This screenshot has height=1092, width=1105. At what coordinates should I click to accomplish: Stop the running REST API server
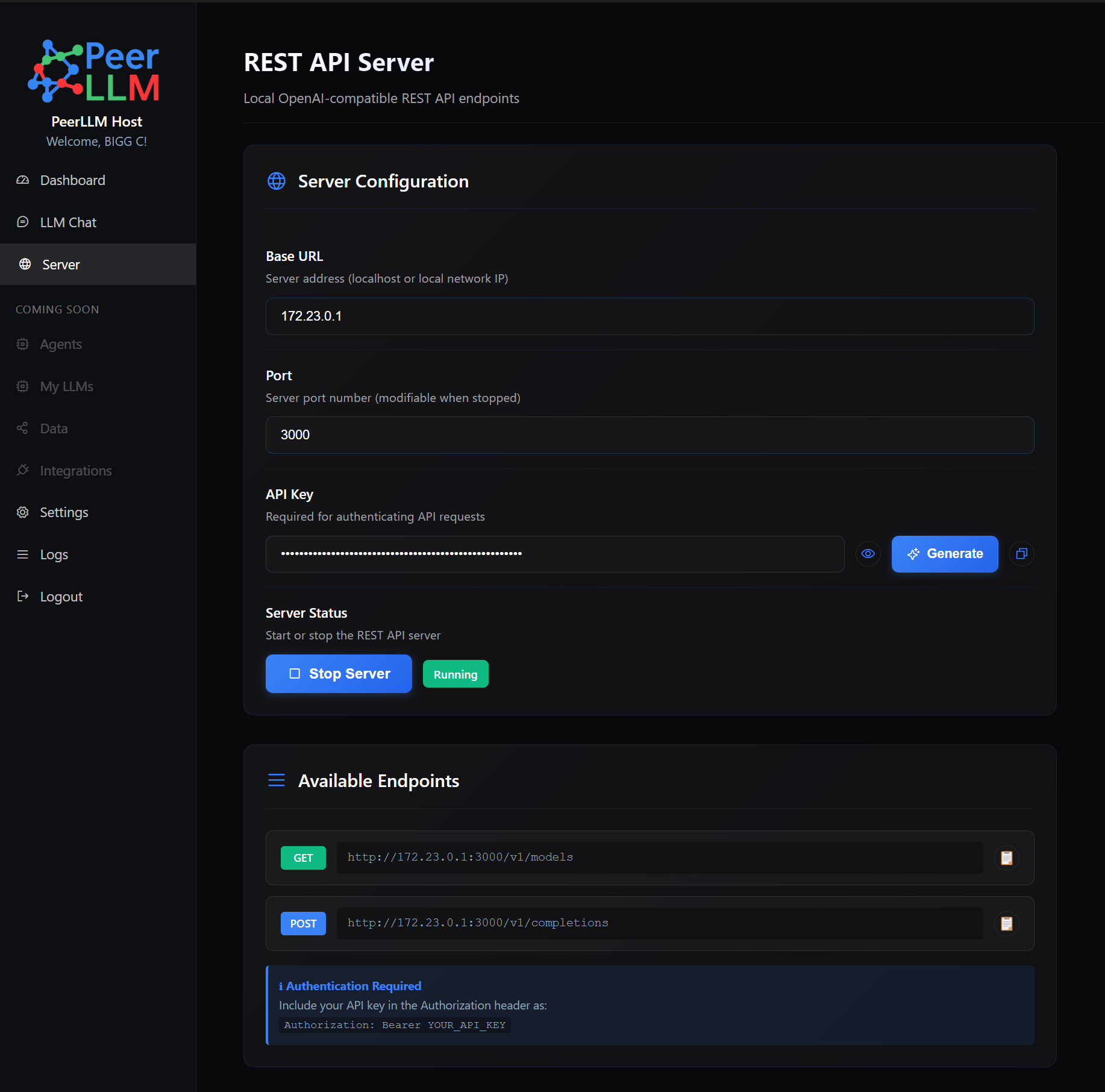tap(339, 674)
